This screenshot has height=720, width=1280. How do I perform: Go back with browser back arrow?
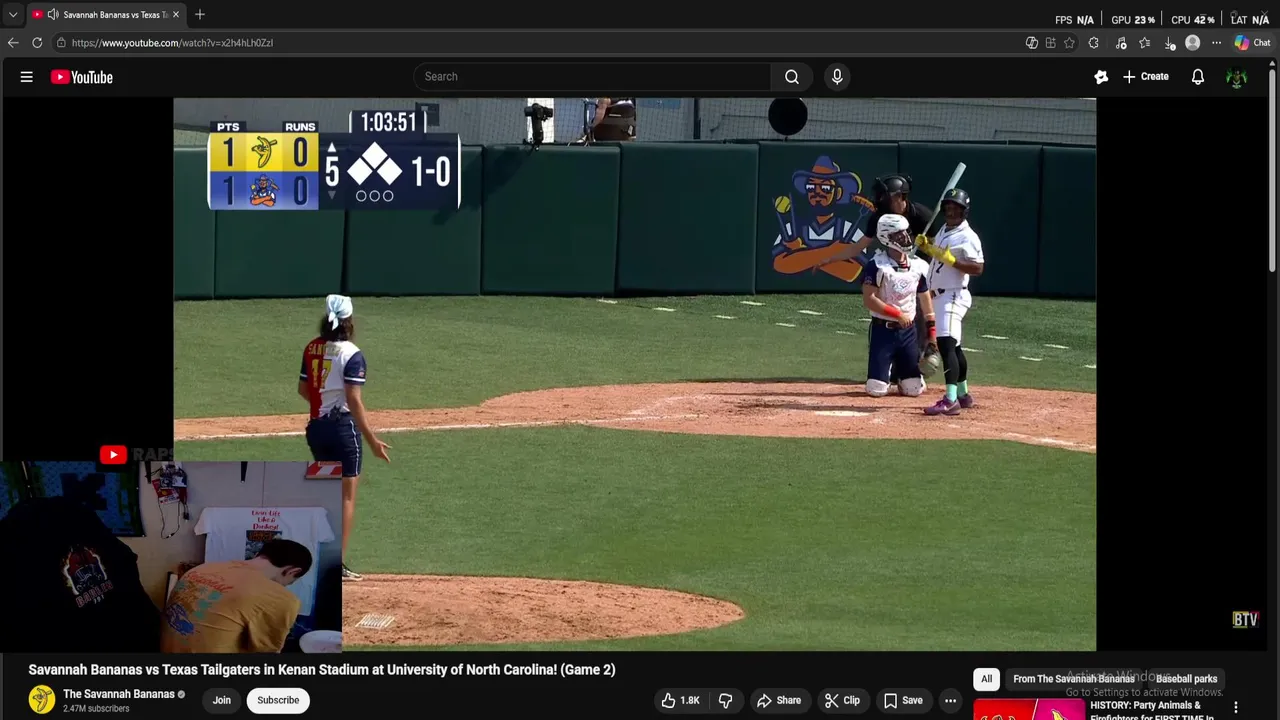point(13,43)
